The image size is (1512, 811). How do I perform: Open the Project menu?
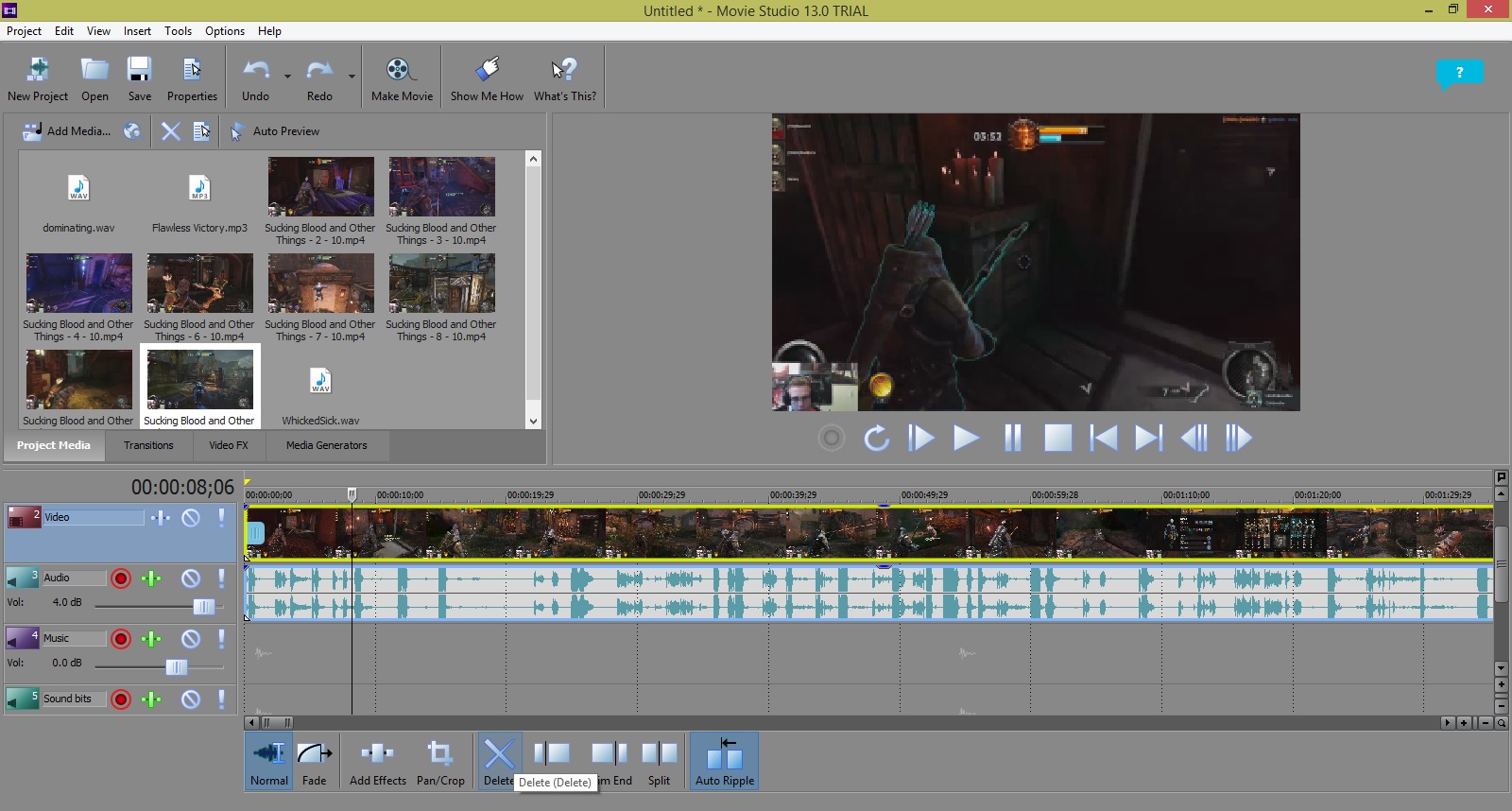click(24, 31)
